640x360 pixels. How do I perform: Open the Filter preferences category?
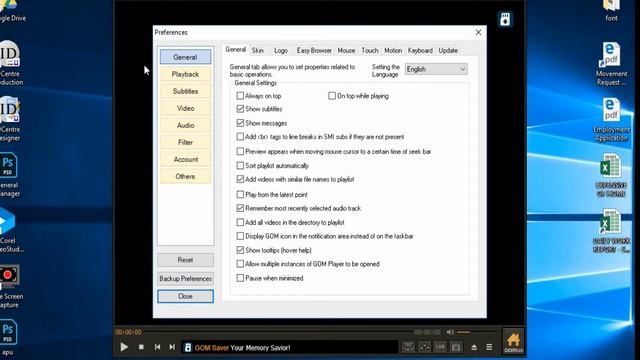185,142
